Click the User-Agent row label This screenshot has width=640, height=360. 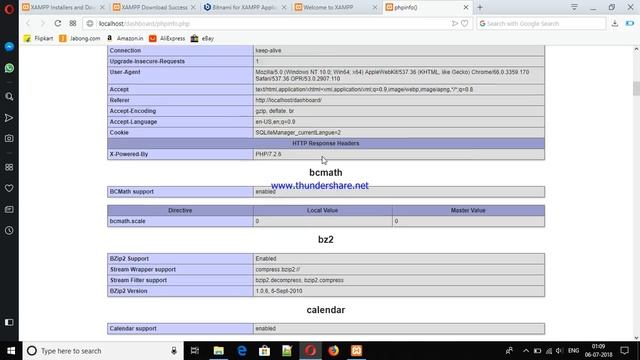(125, 72)
